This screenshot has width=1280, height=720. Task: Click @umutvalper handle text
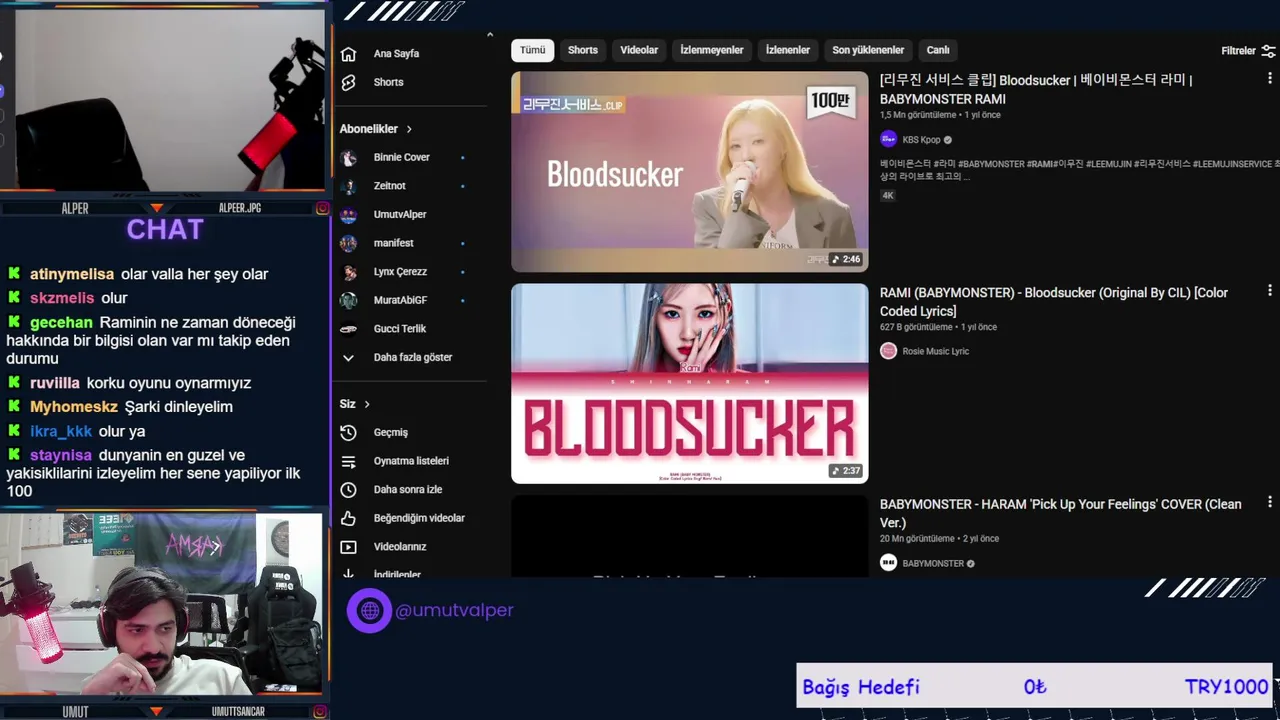pos(454,610)
